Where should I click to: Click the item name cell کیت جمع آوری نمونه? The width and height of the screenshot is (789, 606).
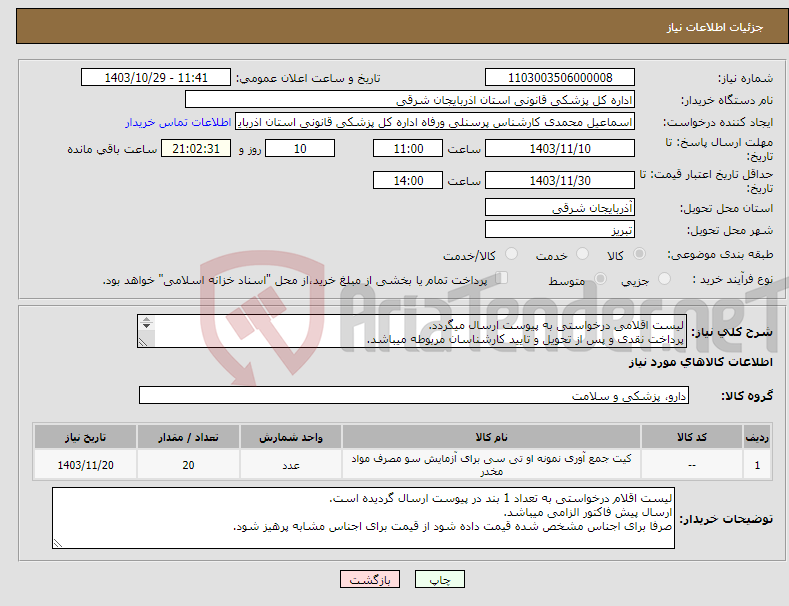(491, 465)
